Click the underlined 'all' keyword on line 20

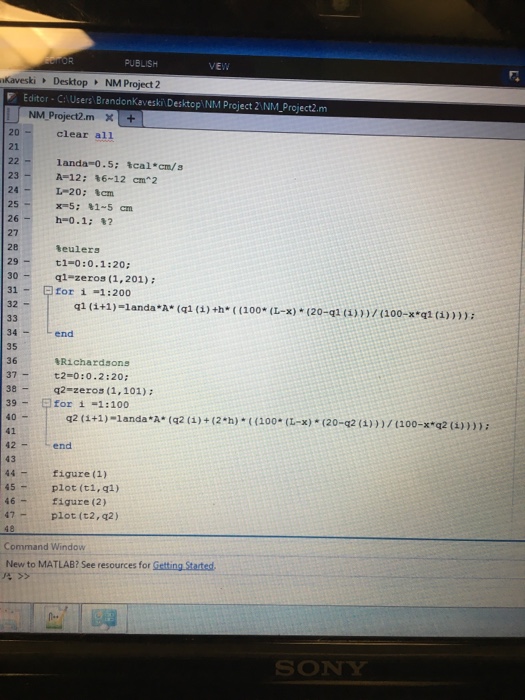click(104, 135)
